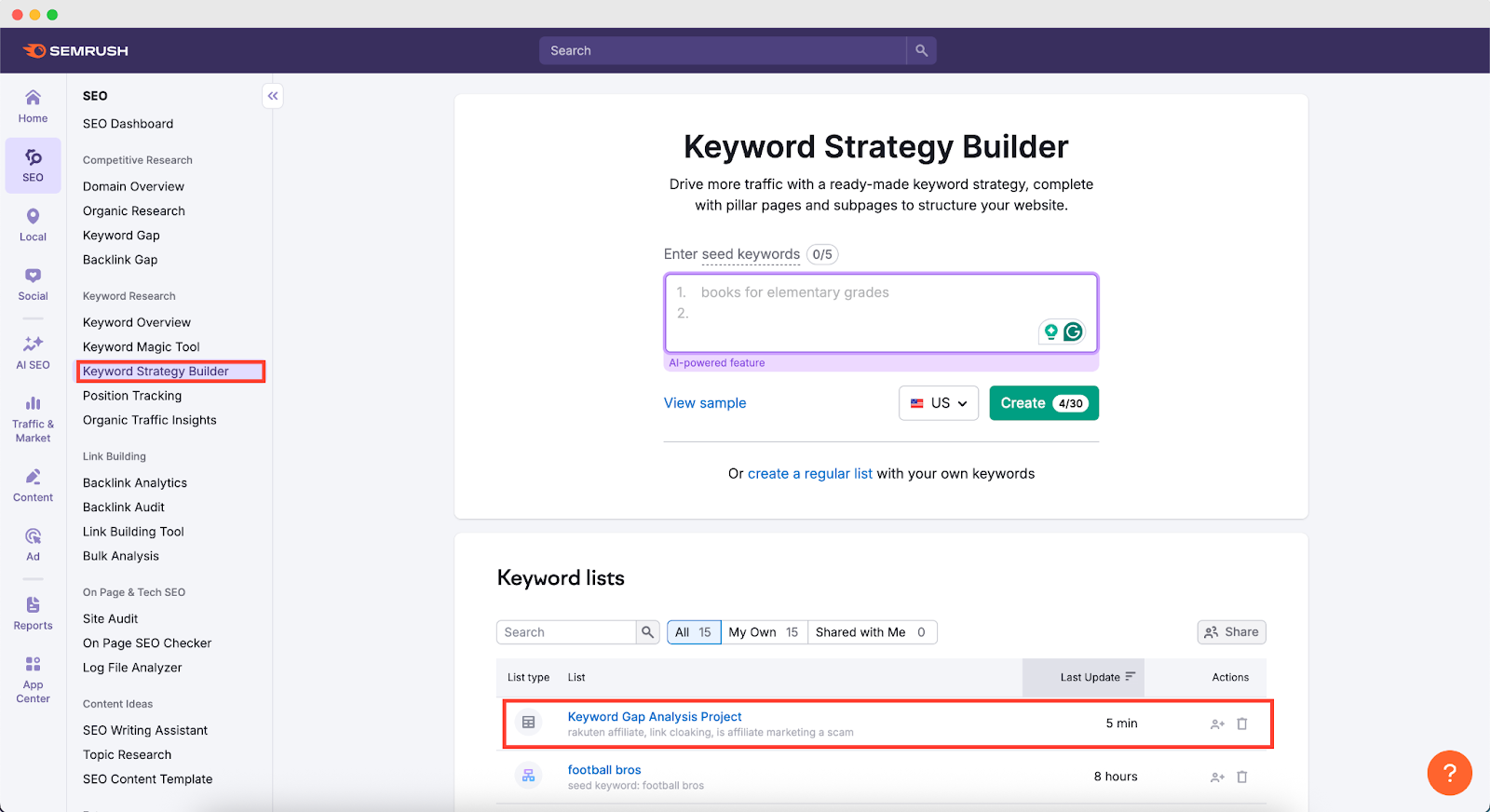Open the orange help question mark button
Screen dimensions: 1490x812
(1449, 772)
